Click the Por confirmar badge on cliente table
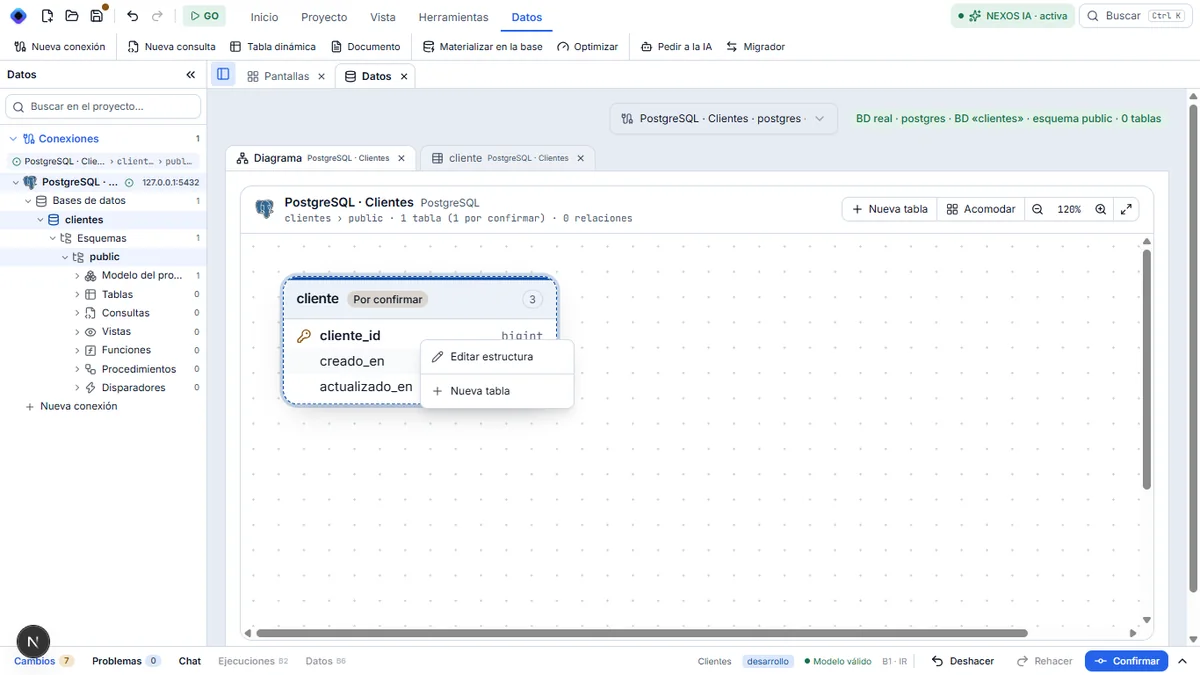 (388, 299)
